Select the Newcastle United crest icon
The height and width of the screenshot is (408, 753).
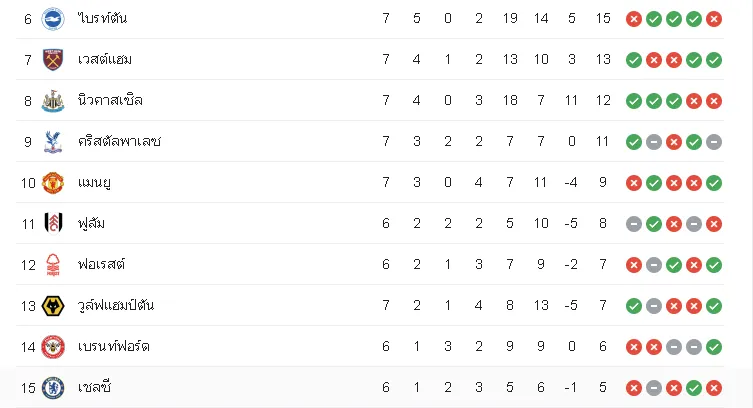[x=53, y=101]
